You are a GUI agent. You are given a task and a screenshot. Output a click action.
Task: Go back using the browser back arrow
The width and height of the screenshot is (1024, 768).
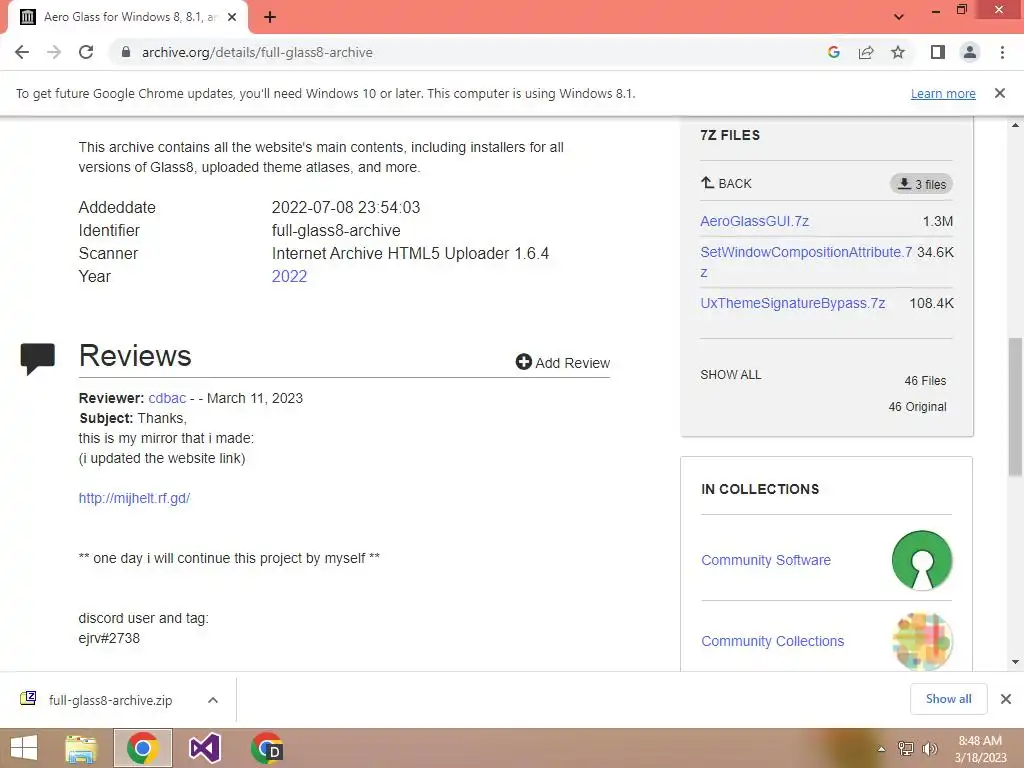[x=22, y=52]
